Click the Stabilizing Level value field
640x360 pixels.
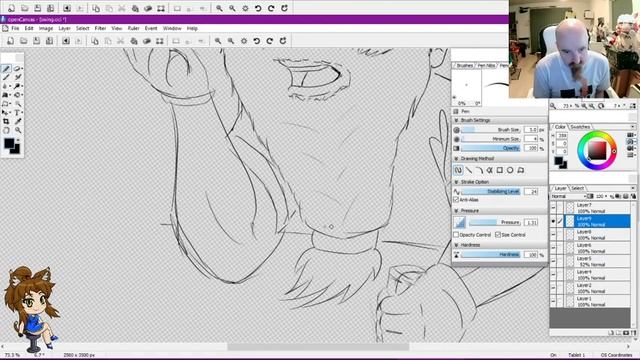[531, 191]
